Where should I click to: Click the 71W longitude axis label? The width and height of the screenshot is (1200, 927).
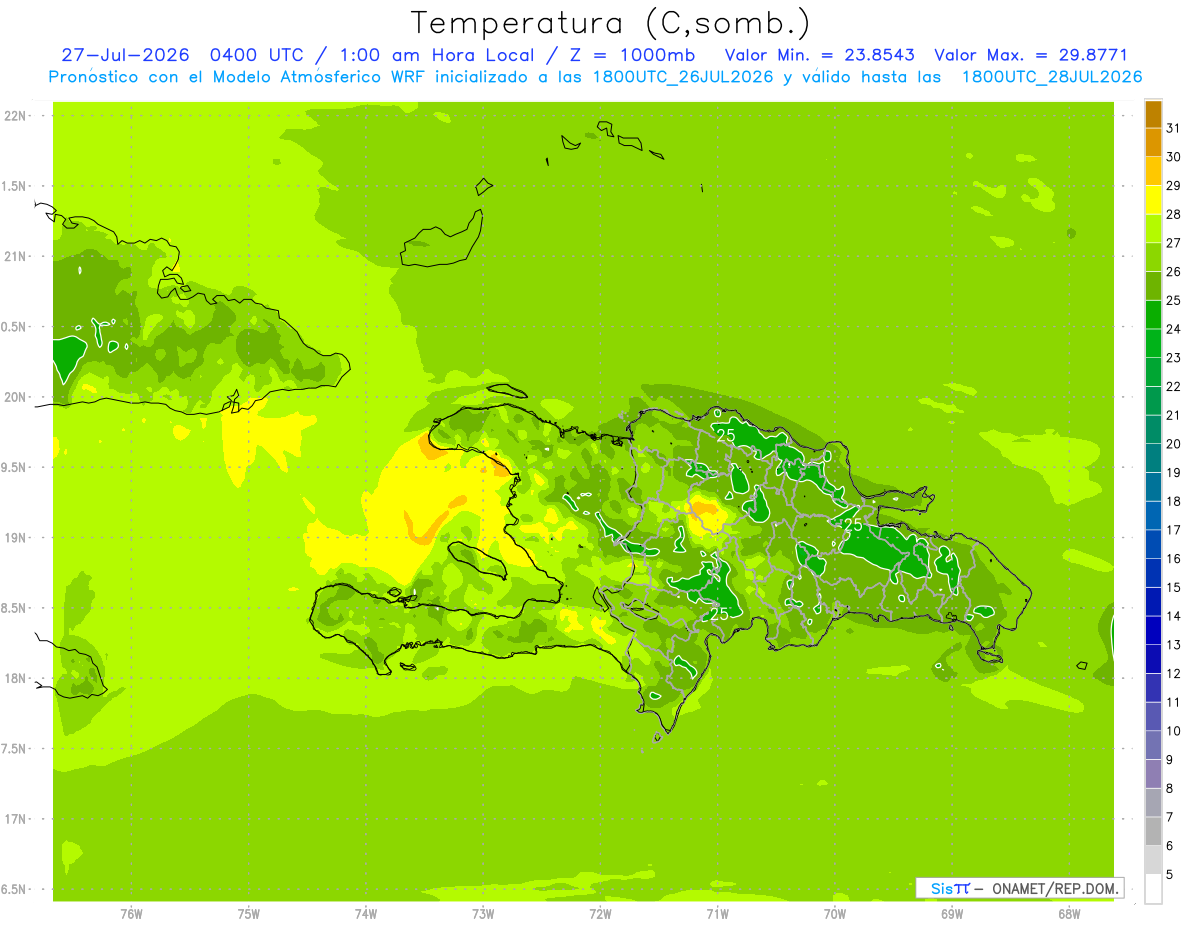click(x=717, y=914)
